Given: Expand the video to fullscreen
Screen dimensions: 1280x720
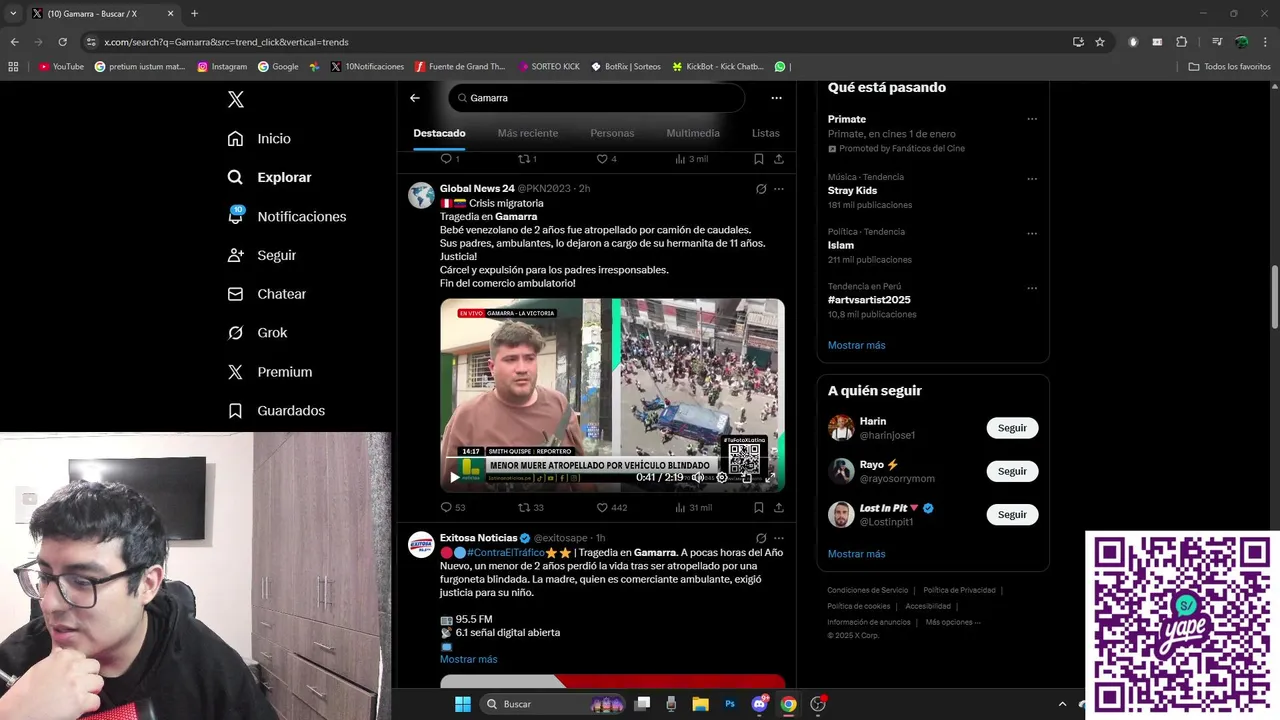Looking at the screenshot, I should [x=770, y=478].
